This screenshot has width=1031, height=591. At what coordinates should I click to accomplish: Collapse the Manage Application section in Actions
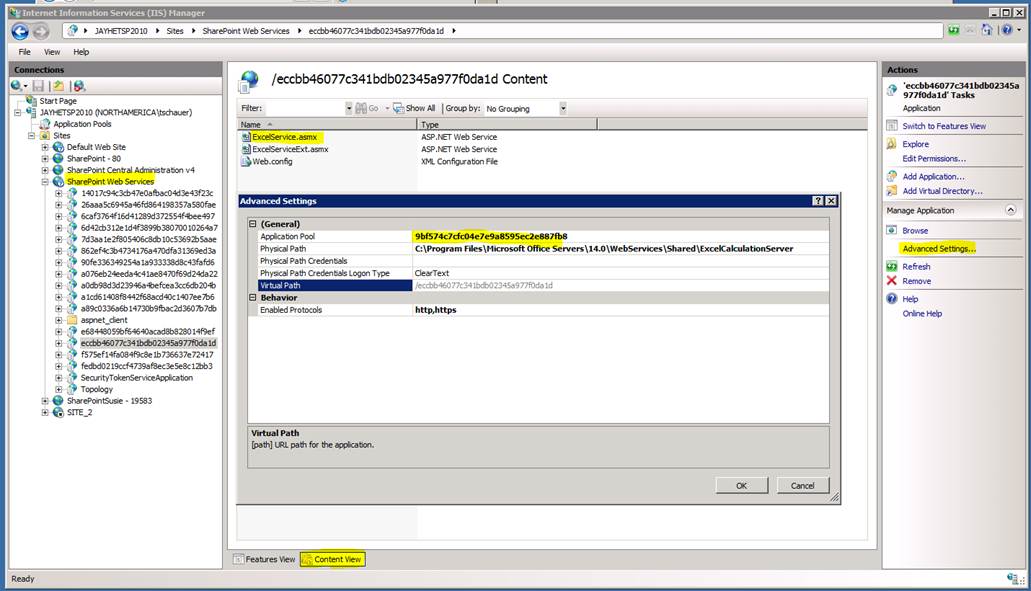(x=1011, y=210)
